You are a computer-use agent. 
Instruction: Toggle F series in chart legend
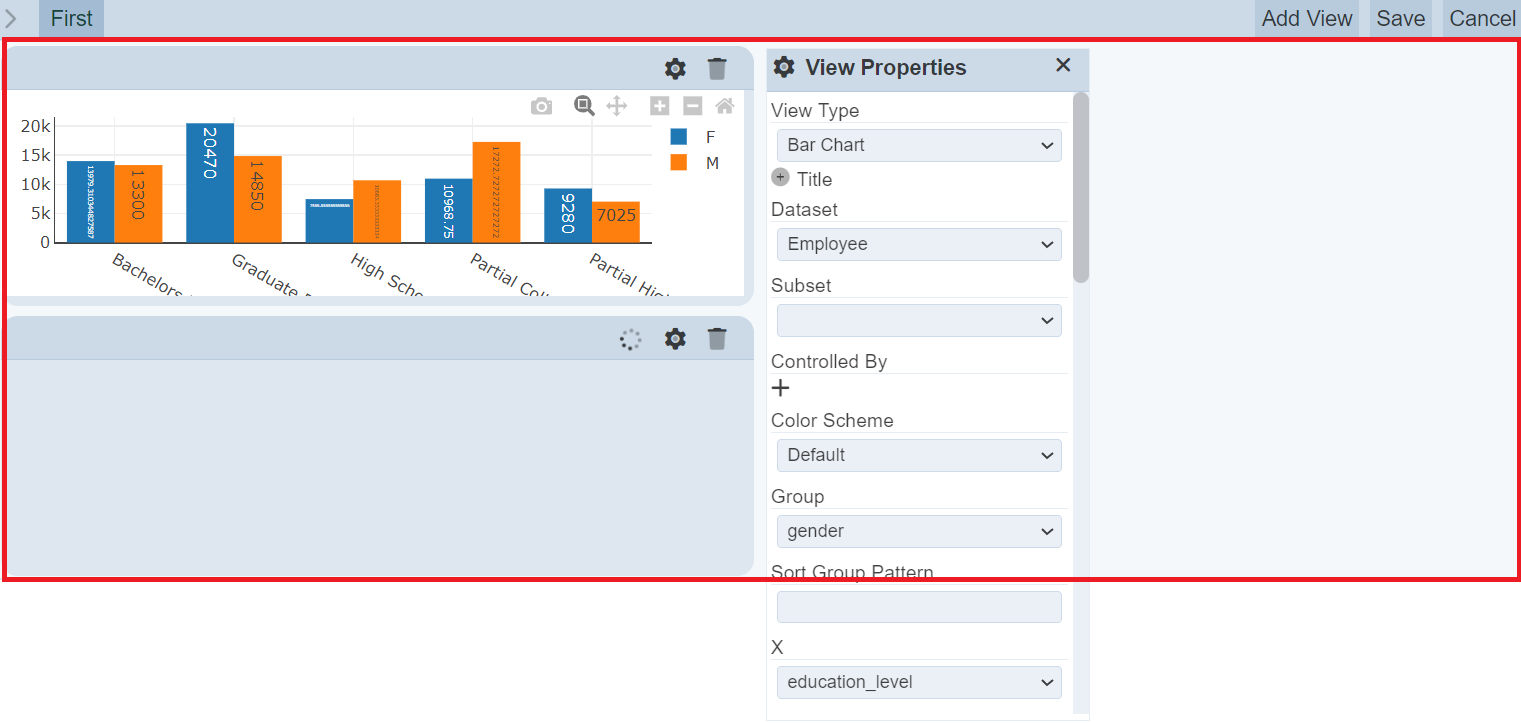click(695, 137)
